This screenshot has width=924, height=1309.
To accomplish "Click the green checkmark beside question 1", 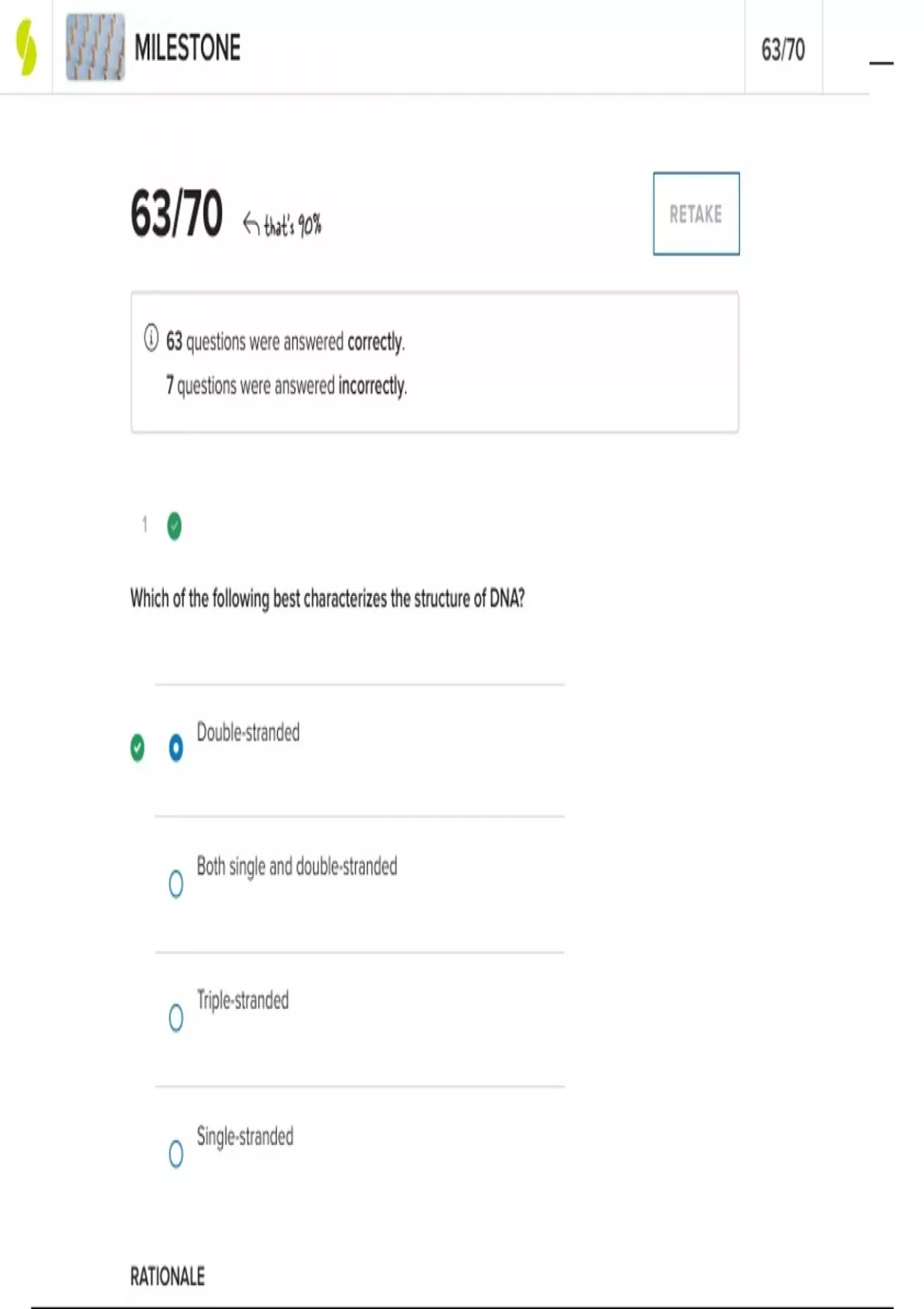I will [x=175, y=526].
